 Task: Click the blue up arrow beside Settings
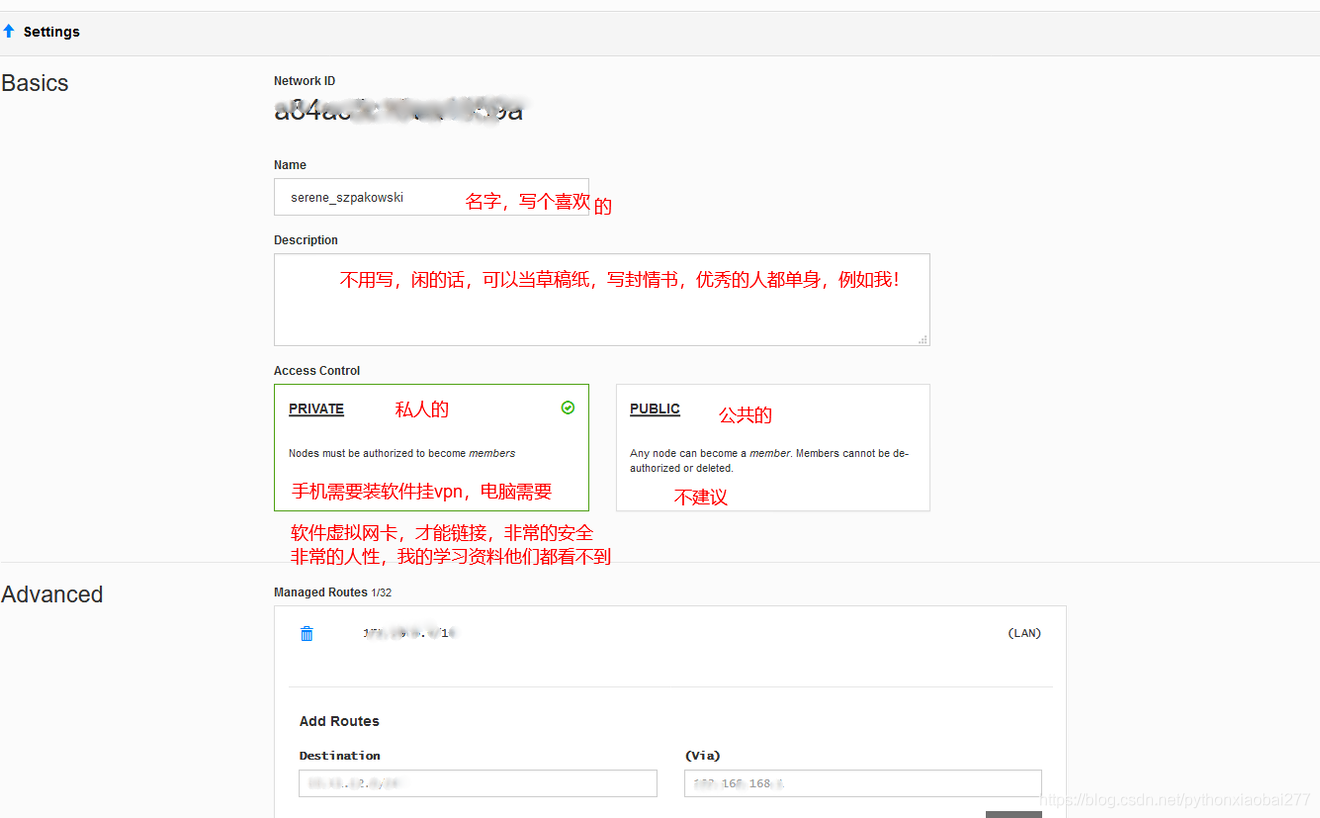(12, 31)
